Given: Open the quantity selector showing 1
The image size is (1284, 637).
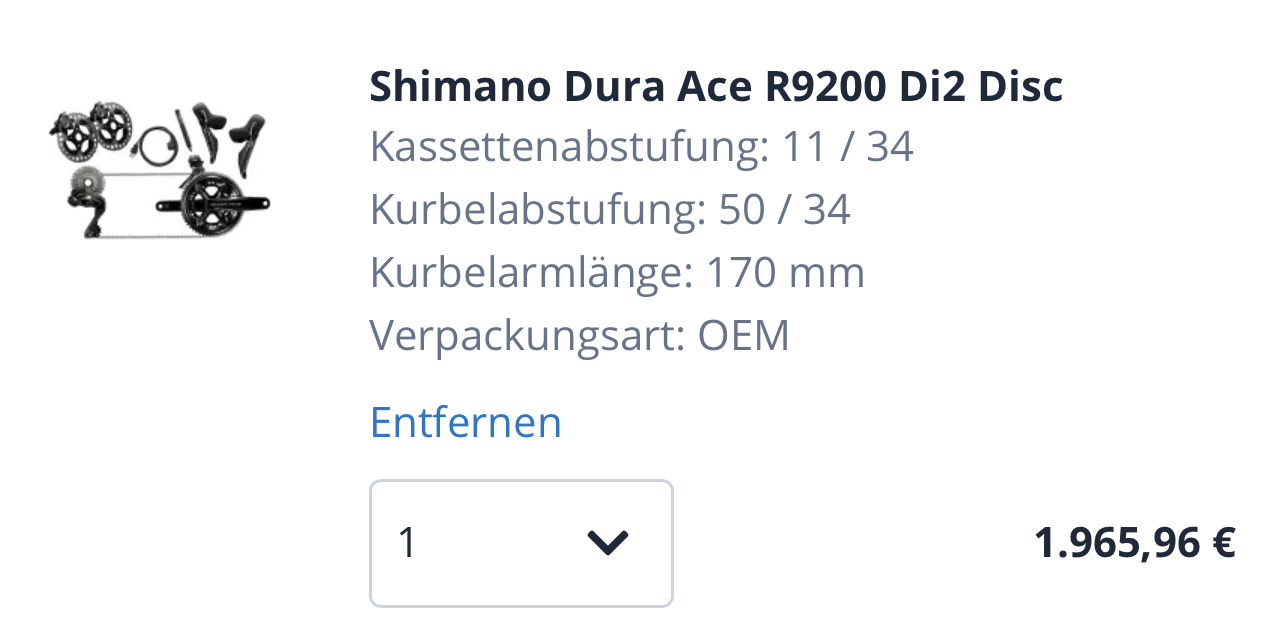Looking at the screenshot, I should tap(520, 543).
